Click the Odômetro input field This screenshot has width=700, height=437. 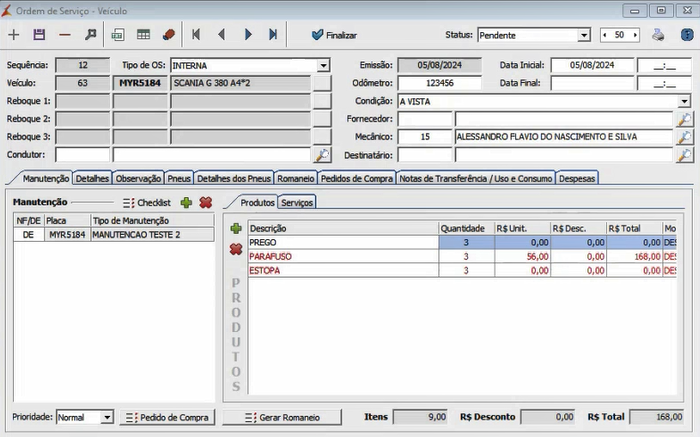pos(440,83)
